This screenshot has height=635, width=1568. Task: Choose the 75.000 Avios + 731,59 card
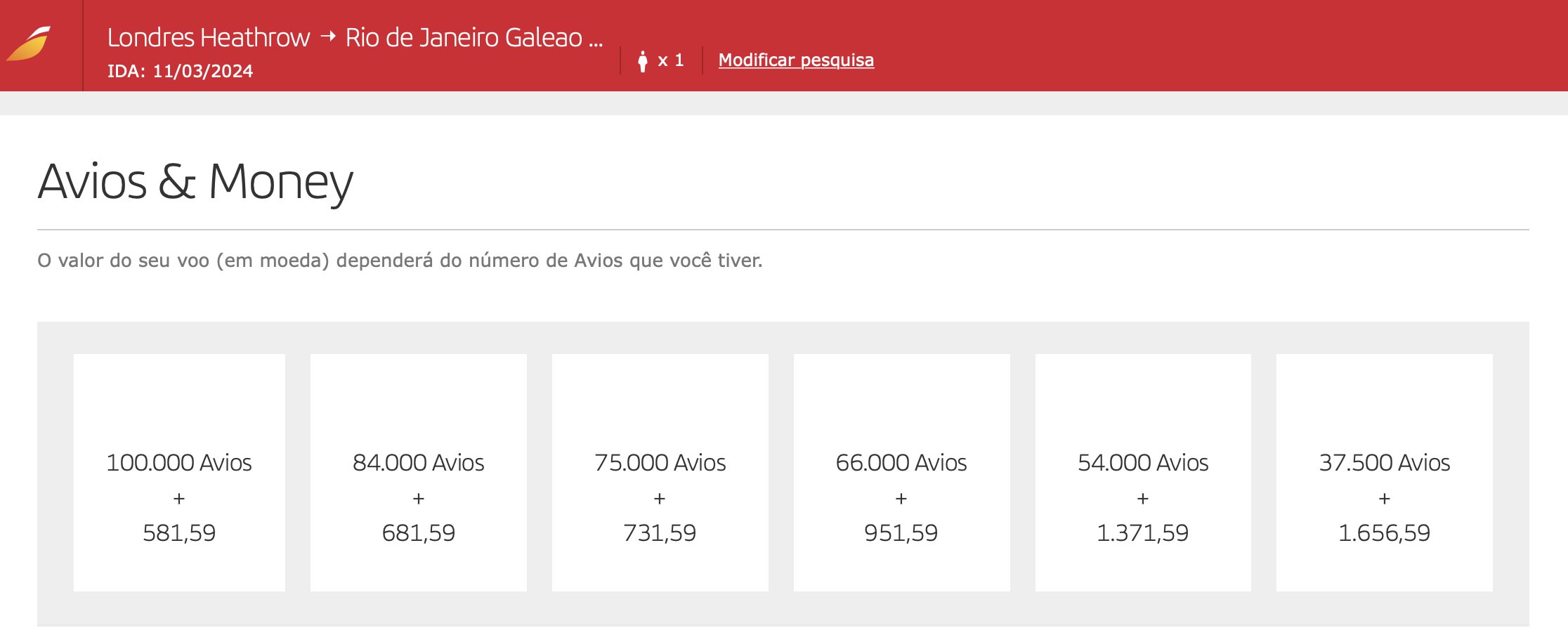[660, 473]
